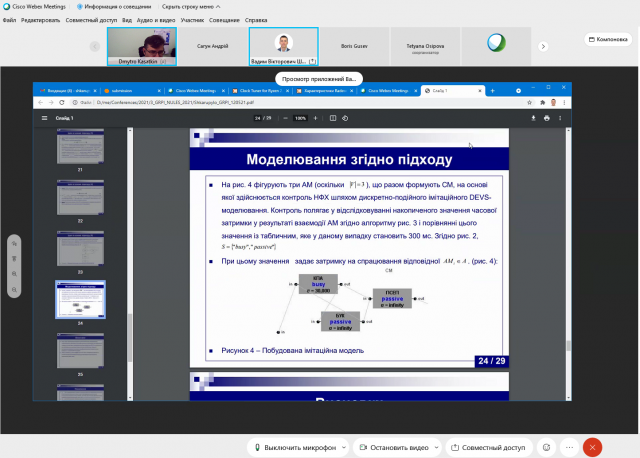Open new browser tab plus button

492,91
